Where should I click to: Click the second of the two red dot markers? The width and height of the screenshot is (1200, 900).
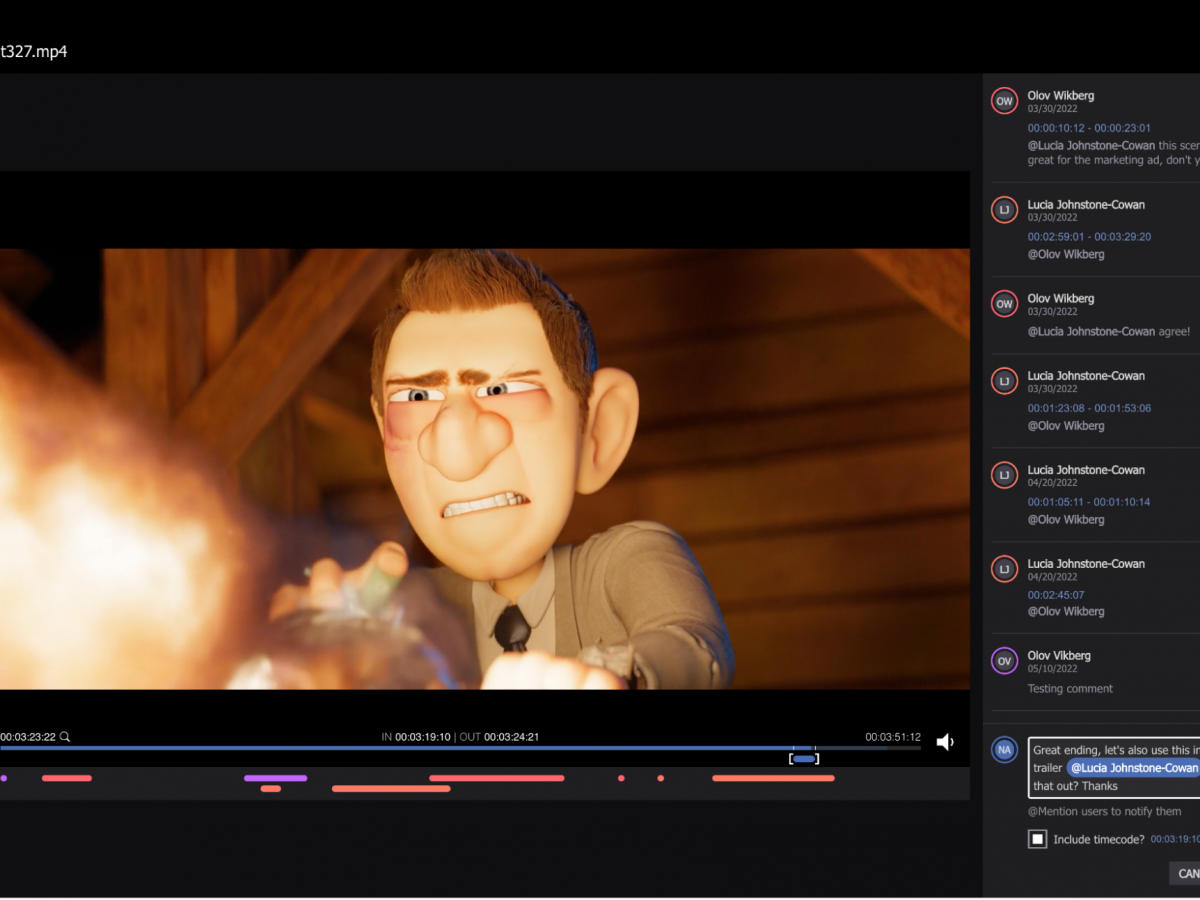(x=660, y=778)
